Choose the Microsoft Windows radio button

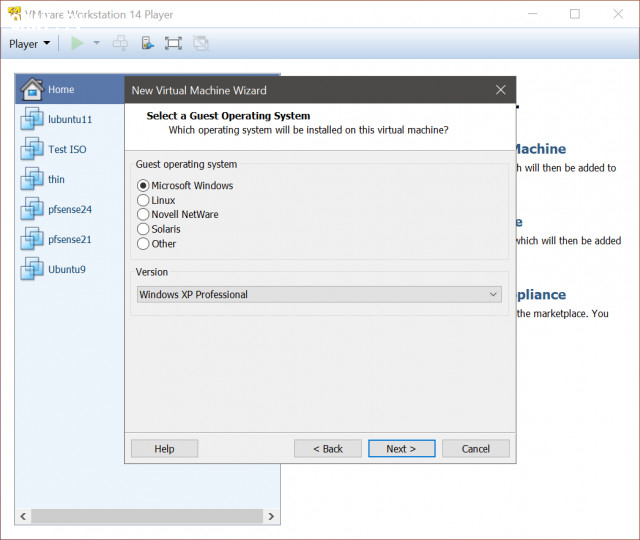143,186
